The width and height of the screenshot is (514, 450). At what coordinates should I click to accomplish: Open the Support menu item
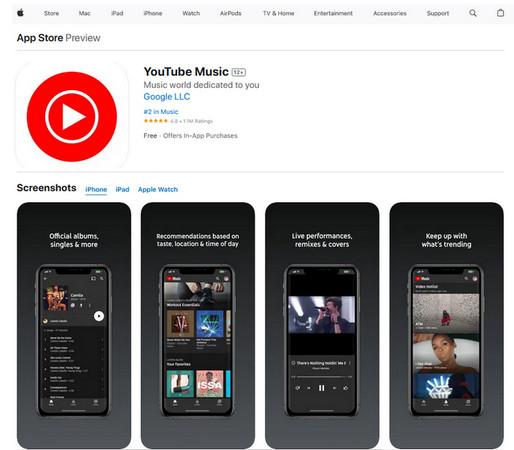(438, 13)
